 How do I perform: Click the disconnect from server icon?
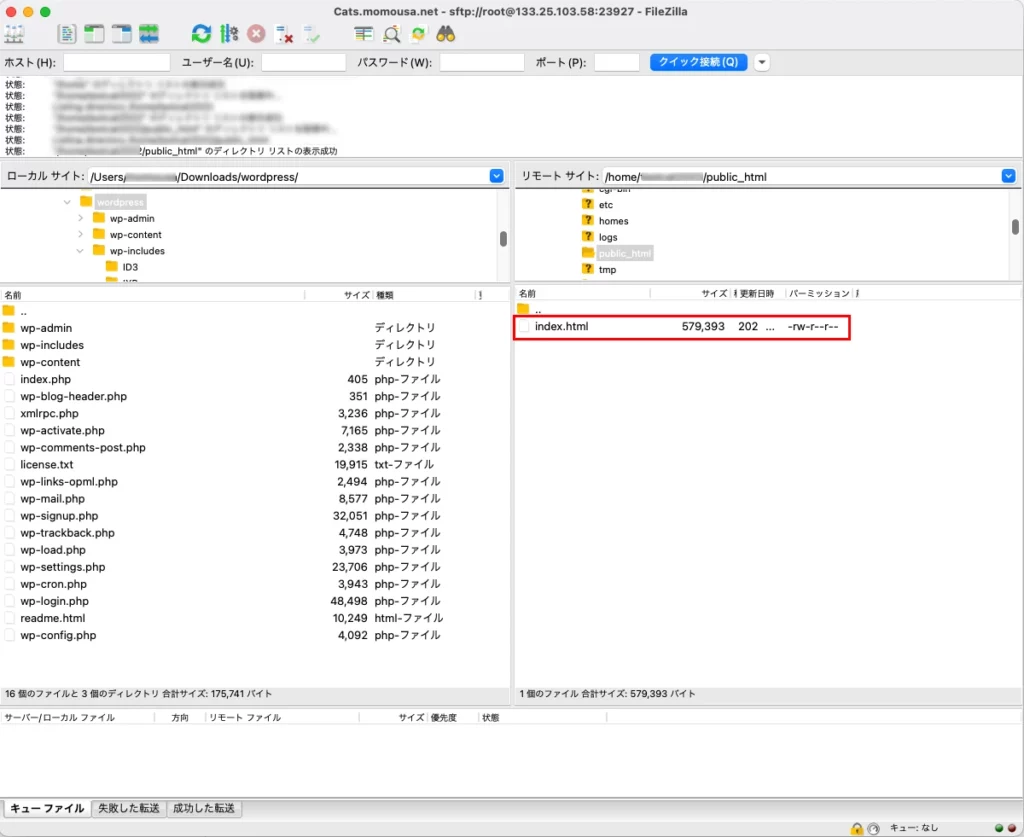click(x=284, y=34)
